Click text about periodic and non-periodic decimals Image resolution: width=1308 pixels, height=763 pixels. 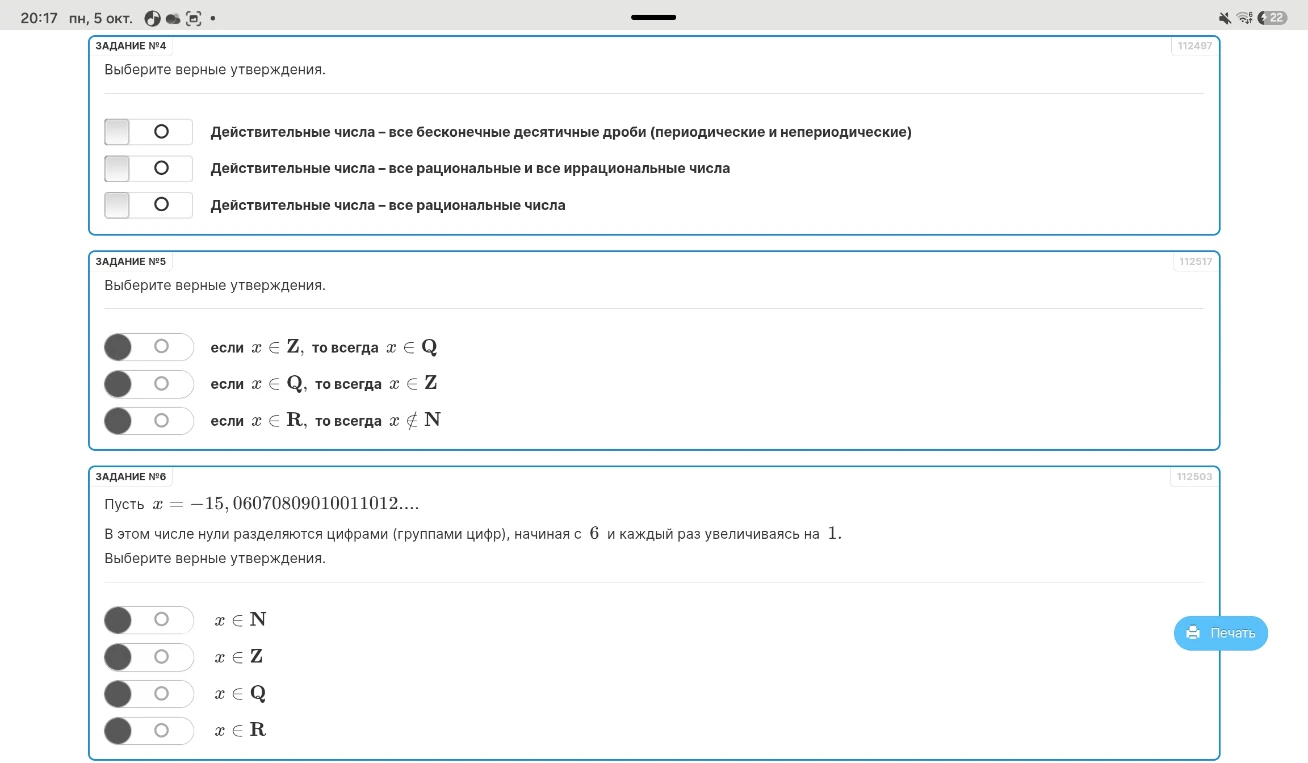point(561,132)
